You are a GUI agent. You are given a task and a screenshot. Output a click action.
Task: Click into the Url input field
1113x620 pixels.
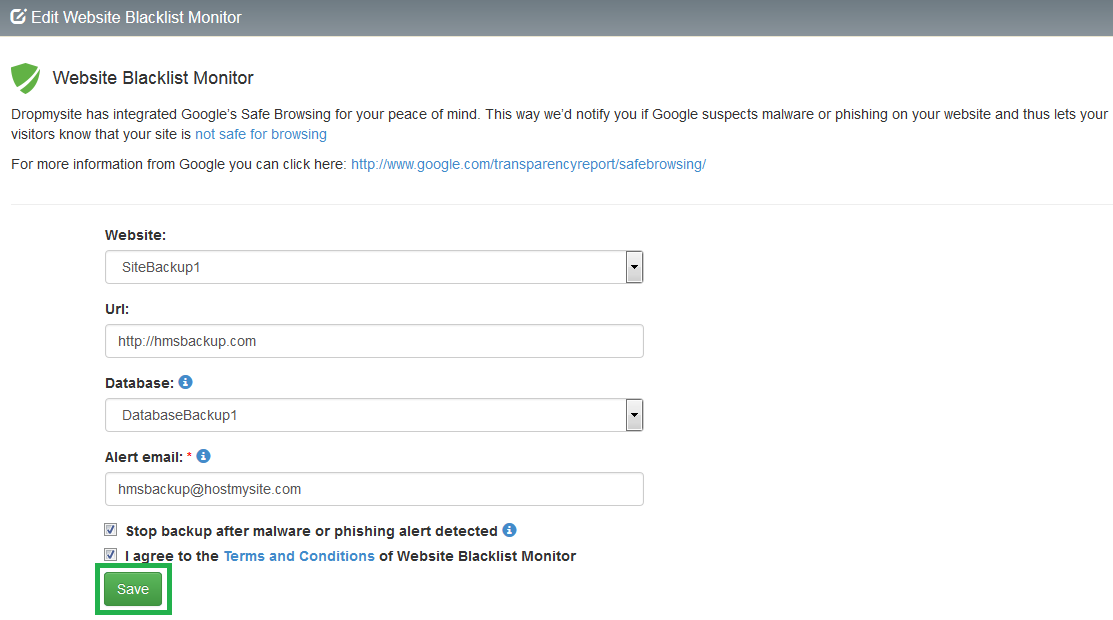click(x=374, y=341)
